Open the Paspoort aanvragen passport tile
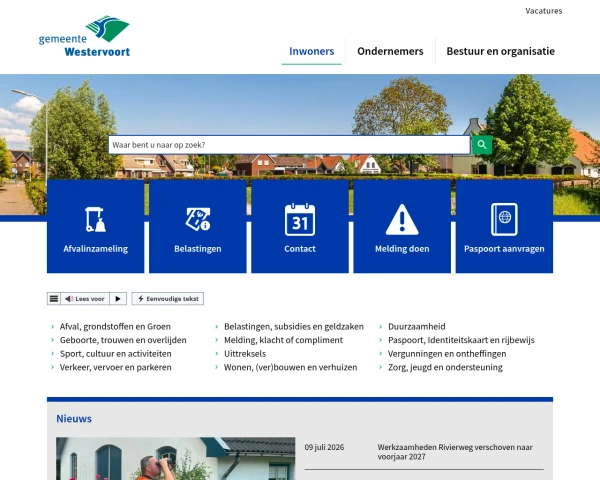Image resolution: width=600 pixels, height=480 pixels. click(504, 226)
